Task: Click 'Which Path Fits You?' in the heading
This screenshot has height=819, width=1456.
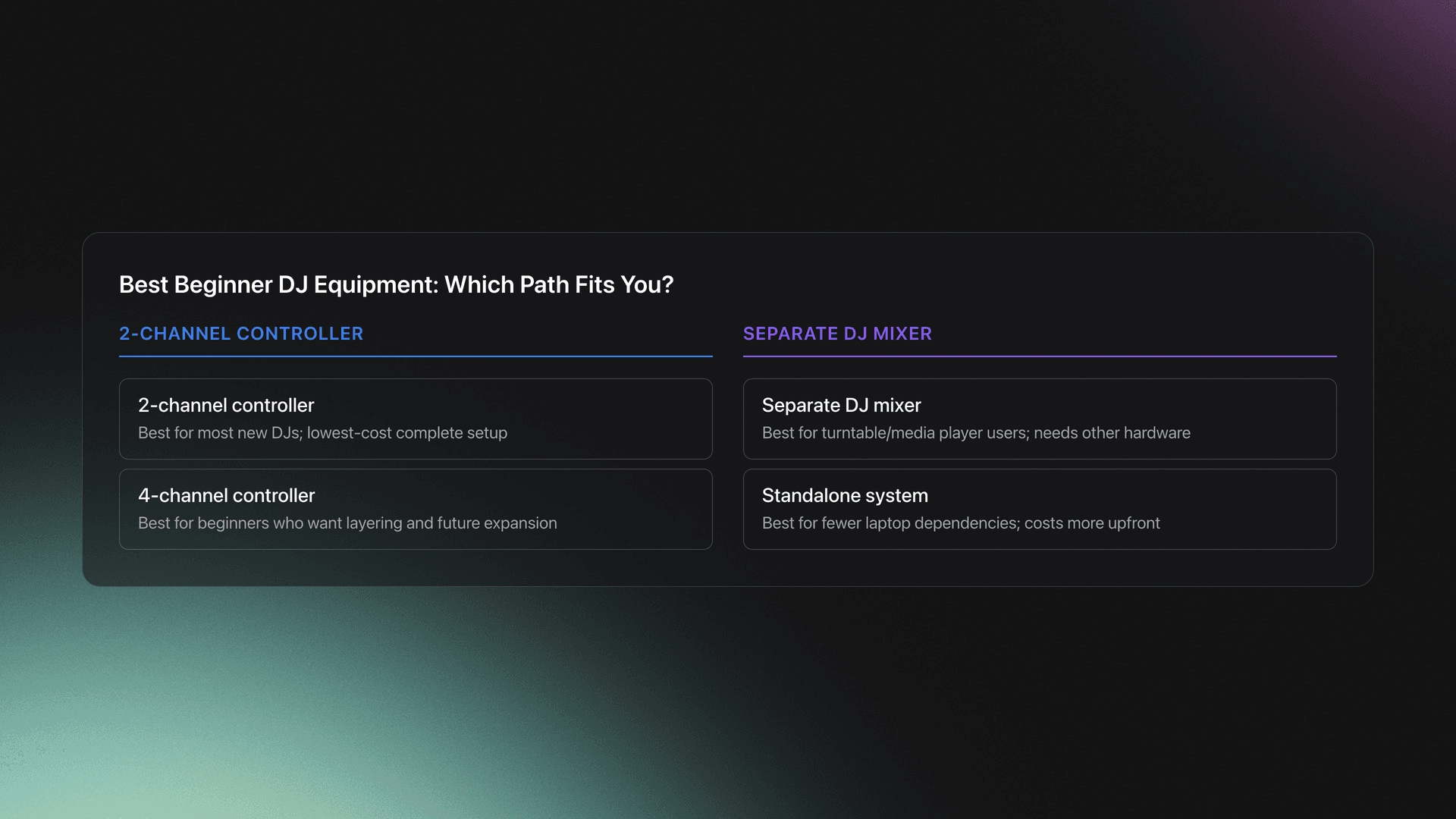Action: tap(559, 284)
